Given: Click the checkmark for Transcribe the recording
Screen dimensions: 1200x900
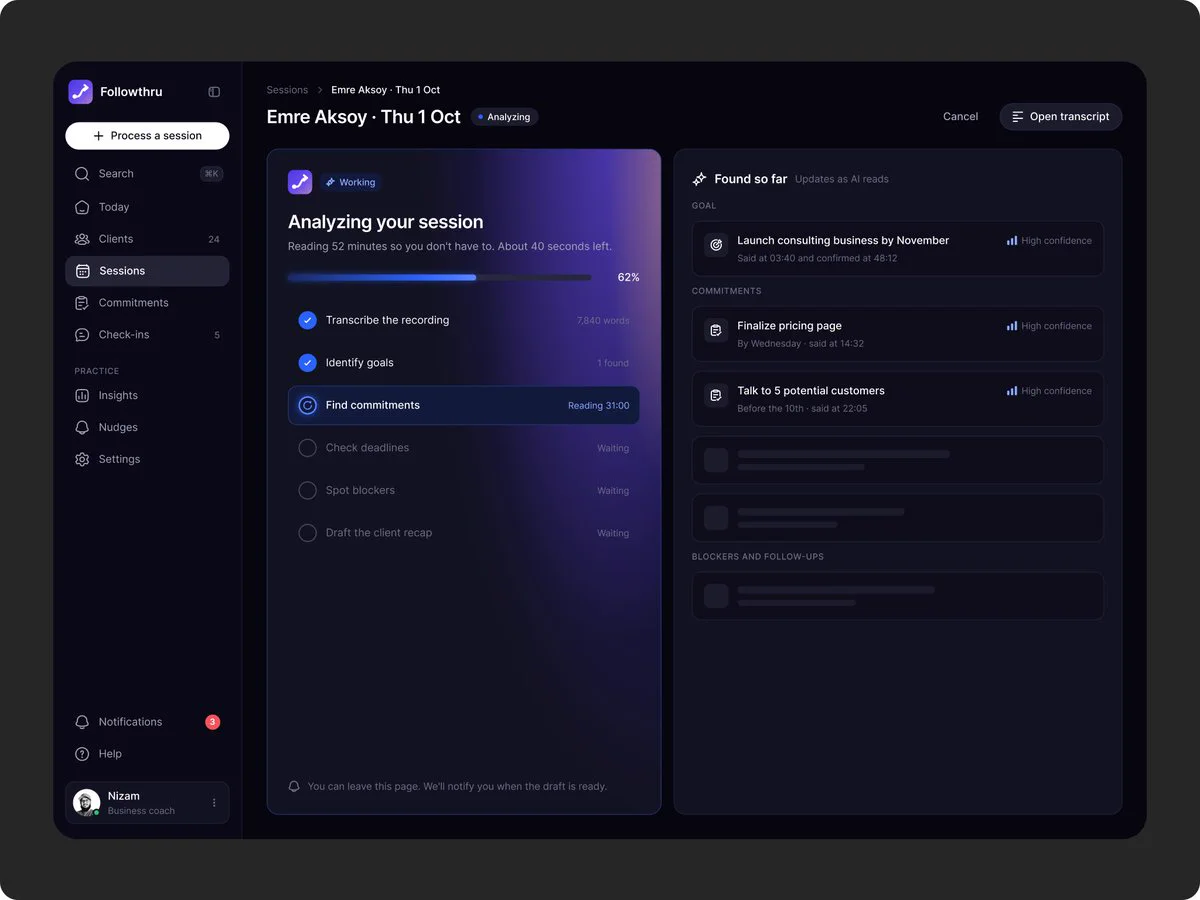Looking at the screenshot, I should (x=308, y=320).
